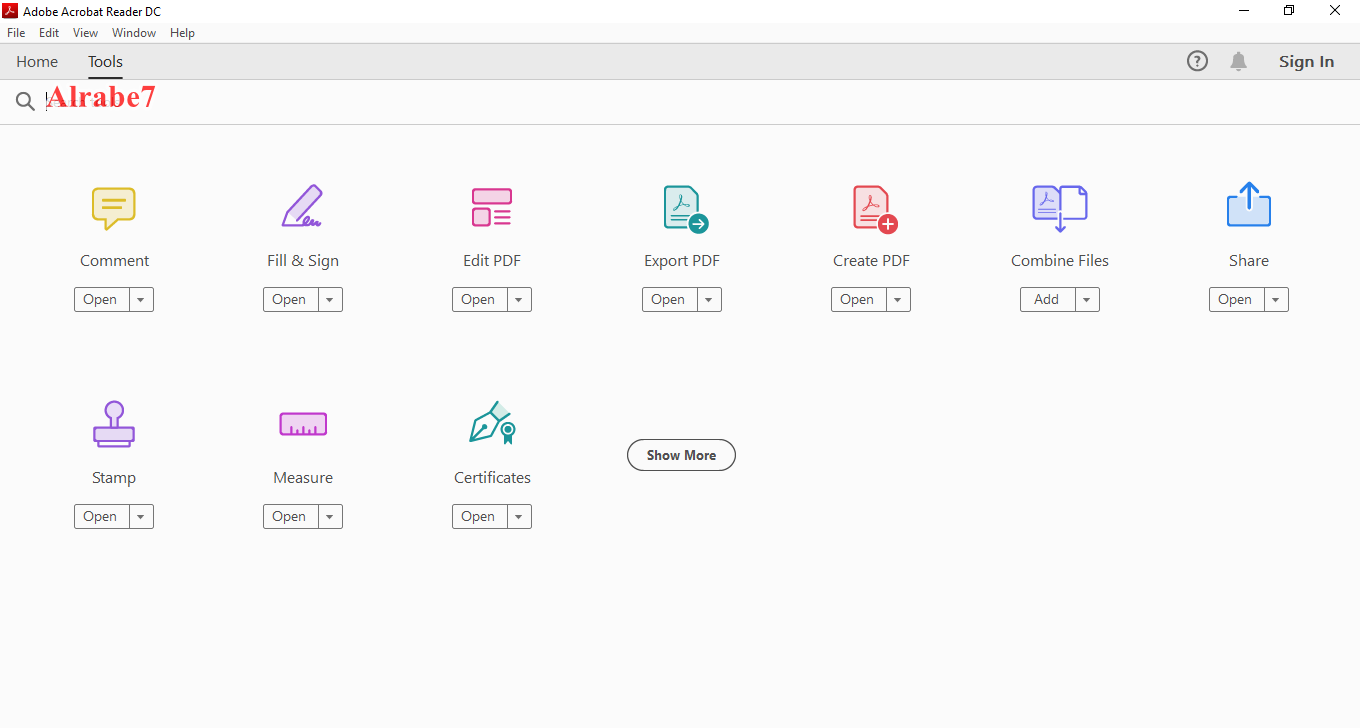Click the Show More button

(x=681, y=455)
